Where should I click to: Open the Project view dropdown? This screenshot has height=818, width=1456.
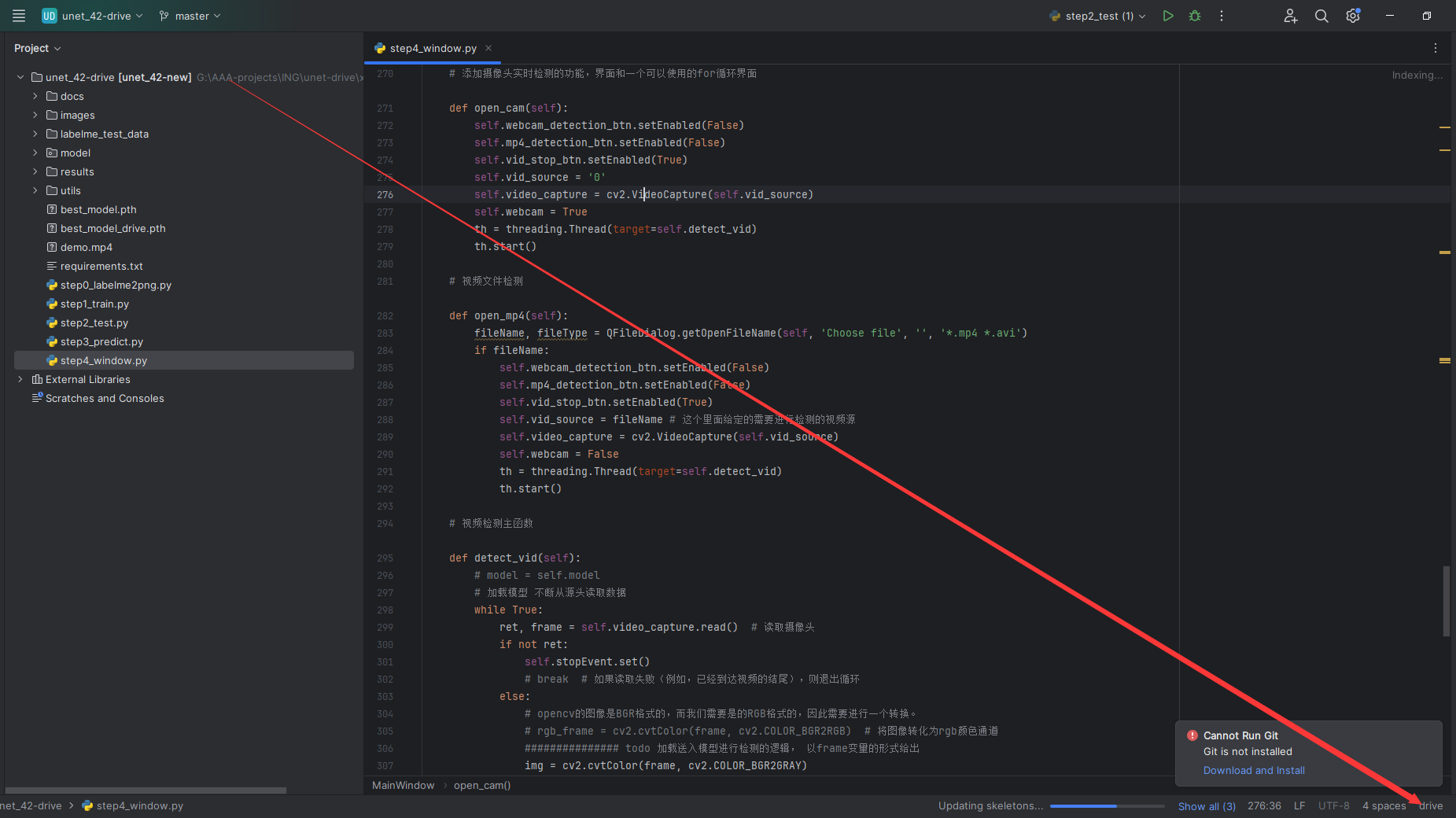pos(37,48)
